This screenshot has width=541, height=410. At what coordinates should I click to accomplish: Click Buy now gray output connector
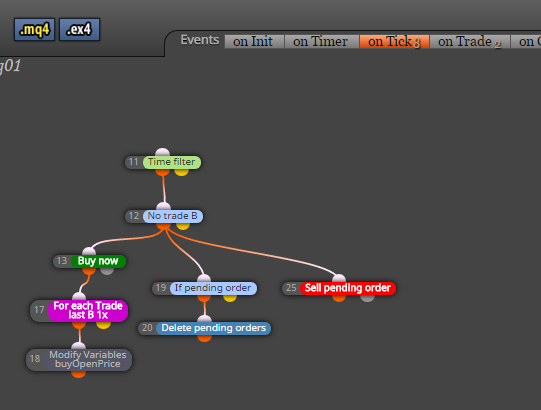tap(107, 271)
